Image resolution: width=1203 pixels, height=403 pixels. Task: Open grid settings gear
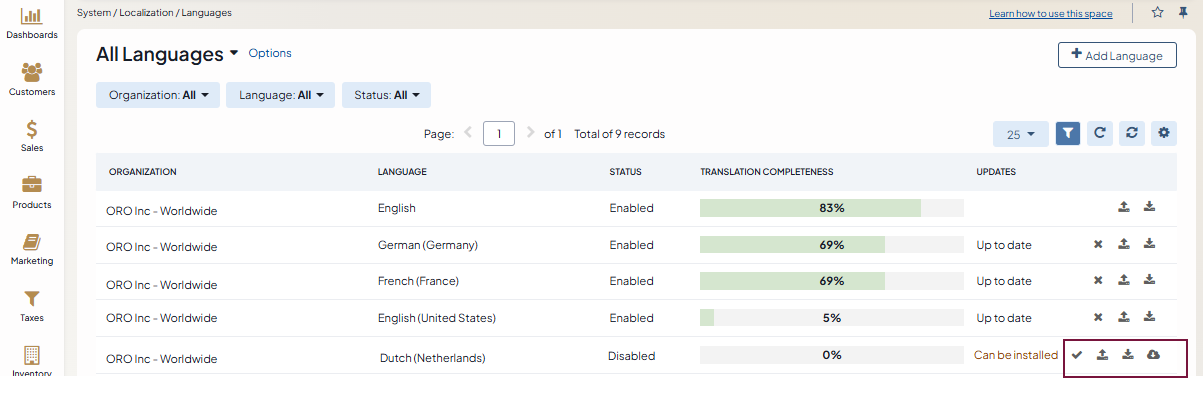coord(1163,133)
